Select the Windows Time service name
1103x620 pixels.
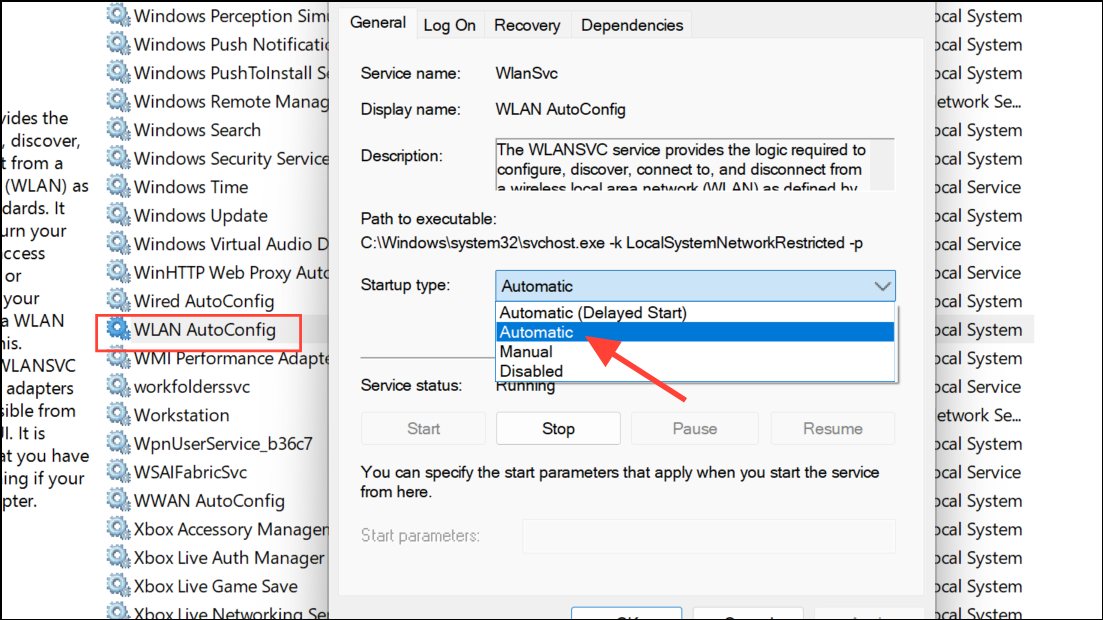[191, 187]
